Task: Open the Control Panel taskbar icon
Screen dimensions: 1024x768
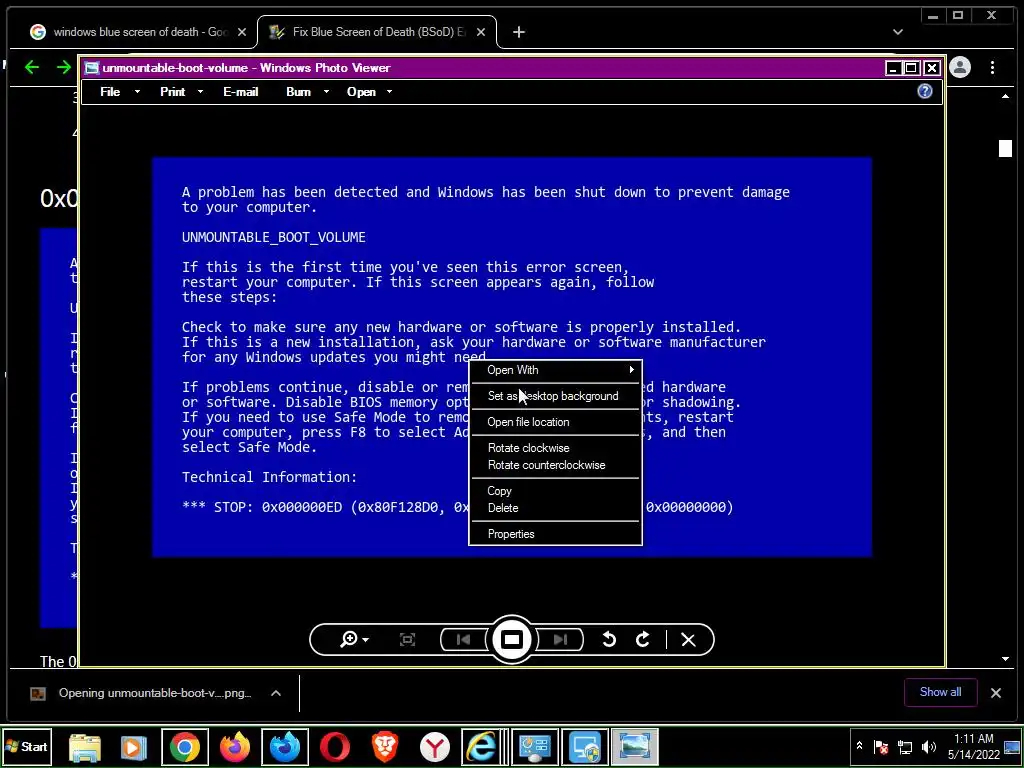Action: (x=535, y=747)
